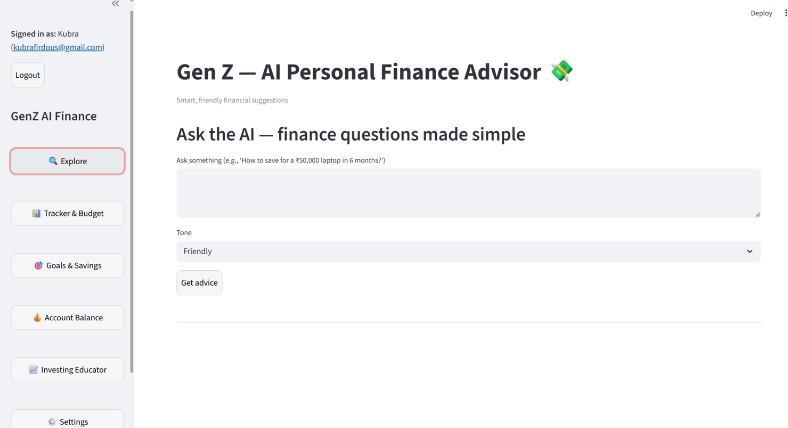Click the magnifier icon on Explore
The width and height of the screenshot is (788, 428).
pos(53,161)
